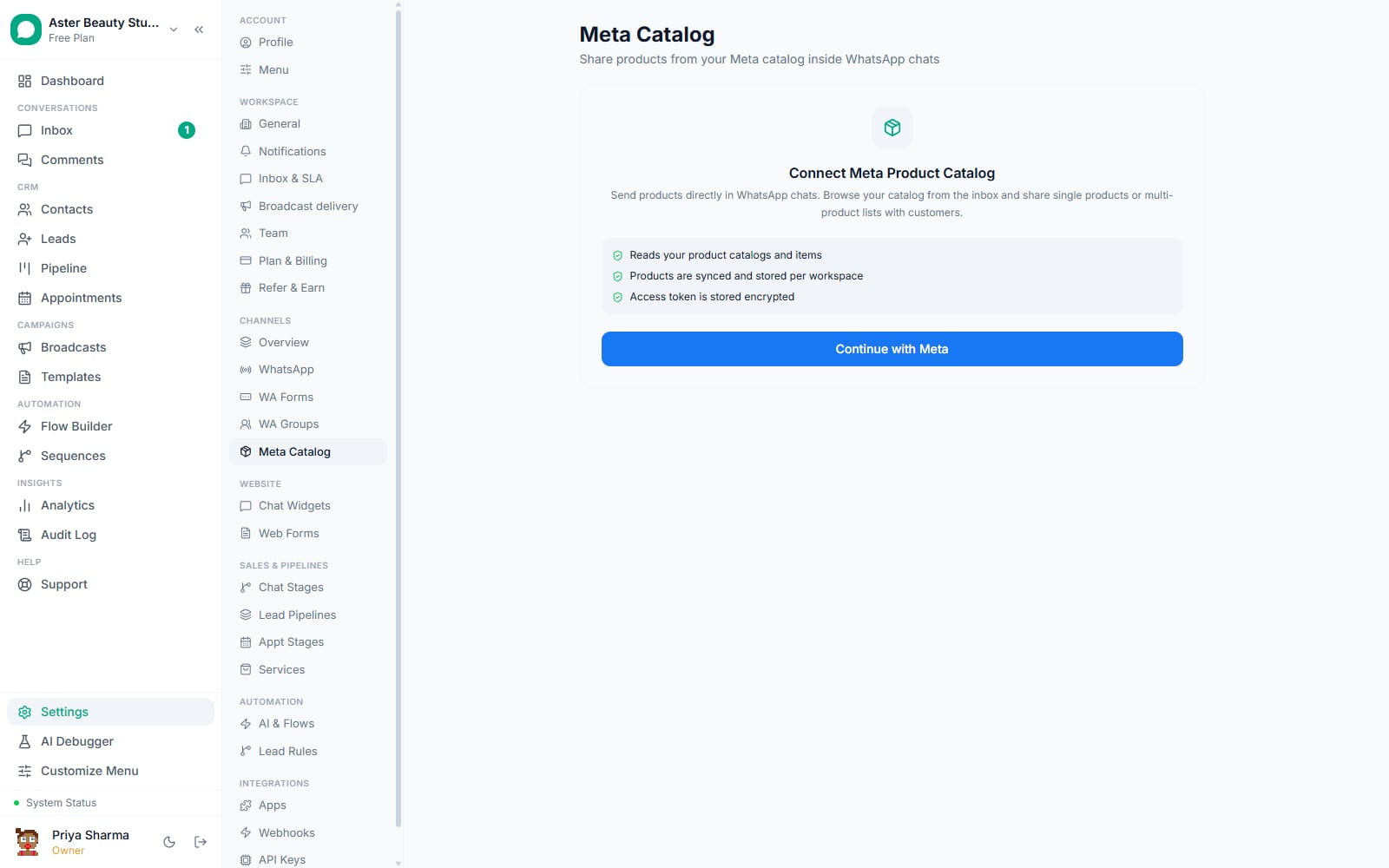Open the Inbox chat icon
The height and width of the screenshot is (868, 1389).
[24, 130]
